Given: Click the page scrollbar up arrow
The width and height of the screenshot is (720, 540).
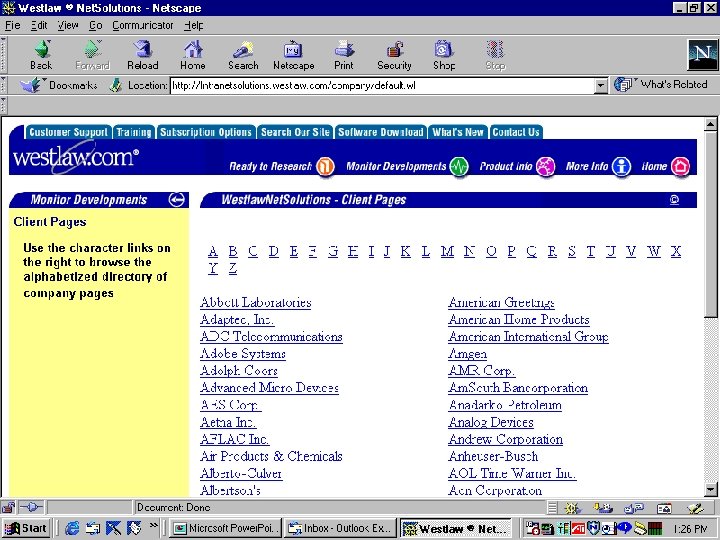Looking at the screenshot, I should [x=711, y=124].
